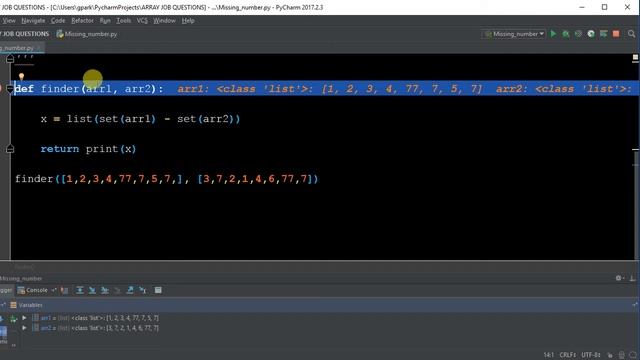Maximize the PyCharm window

click(x=604, y=7)
